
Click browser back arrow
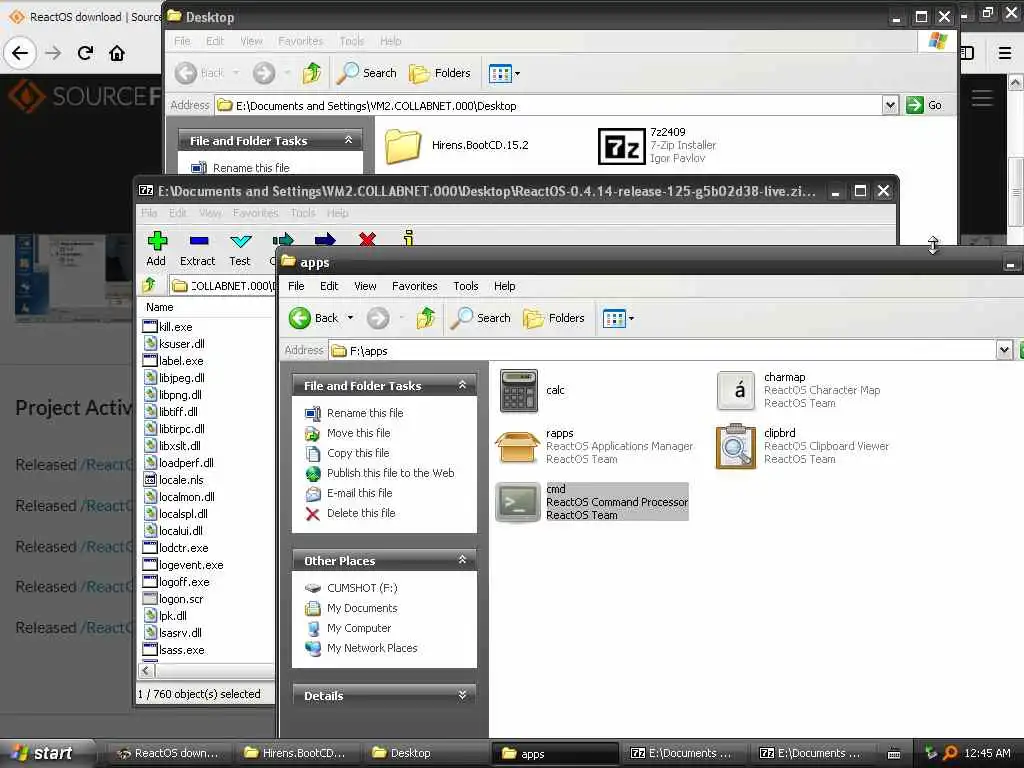(20, 53)
